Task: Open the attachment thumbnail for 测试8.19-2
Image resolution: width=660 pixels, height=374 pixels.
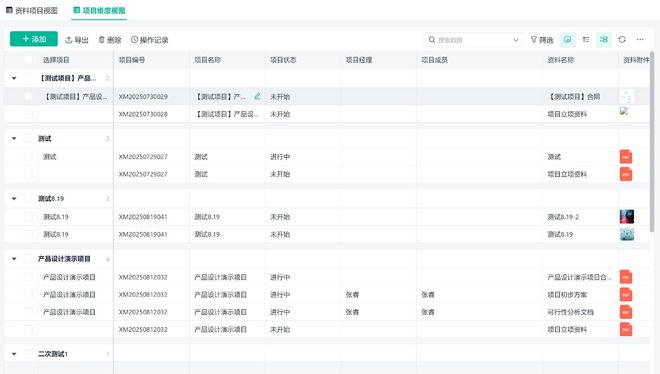Action: coord(627,217)
